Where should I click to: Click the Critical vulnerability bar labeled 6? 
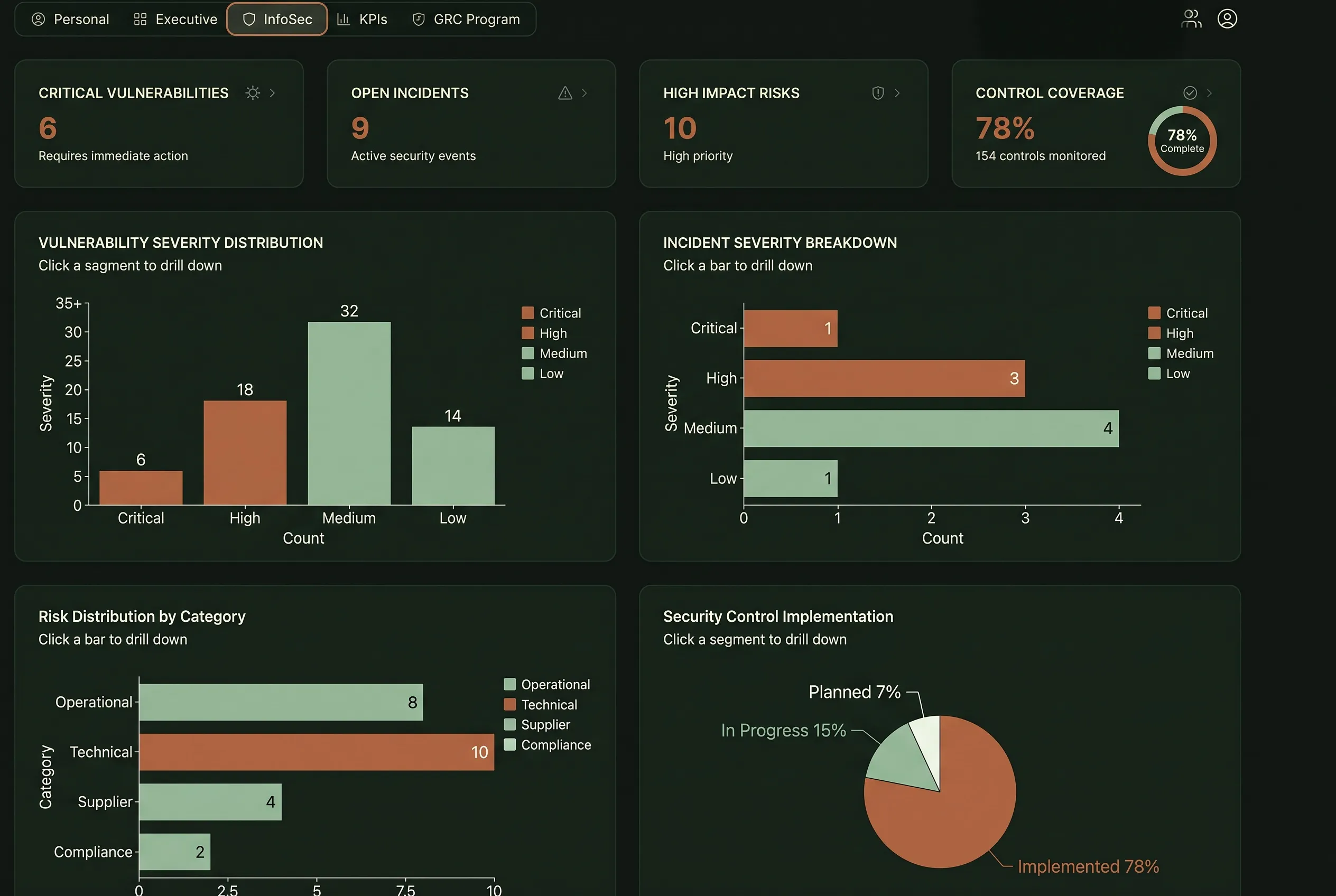coord(141,488)
